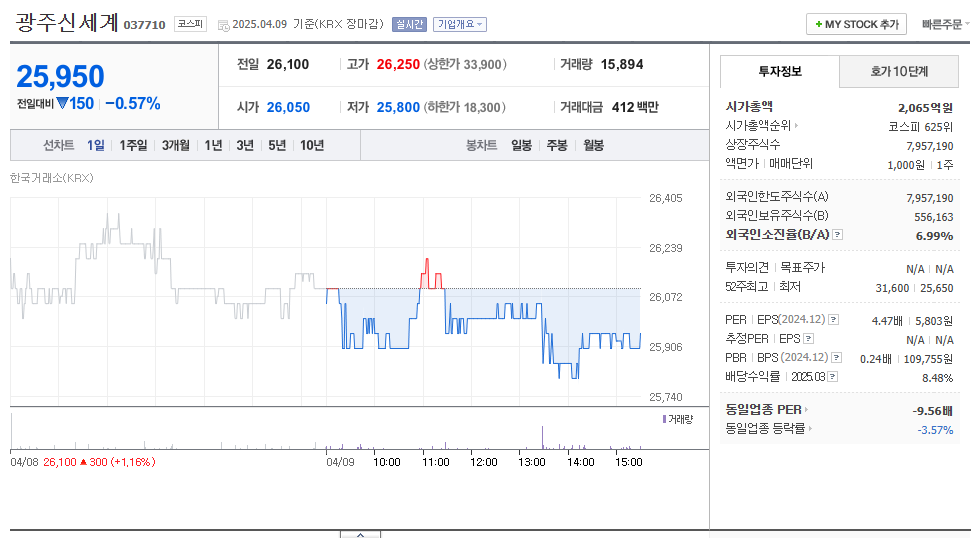Click the -0.57% change percentage
This screenshot has height=538, width=979.
(x=133, y=104)
